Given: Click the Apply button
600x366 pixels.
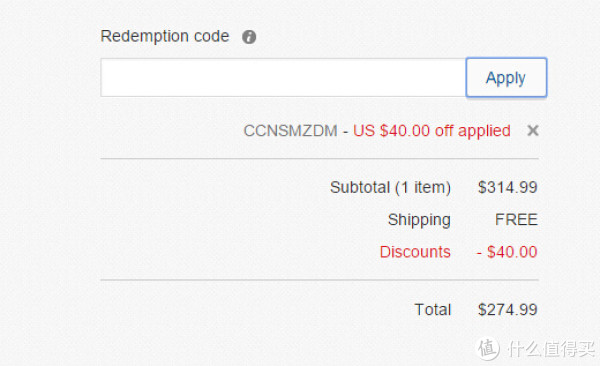Looking at the screenshot, I should pos(506,77).
